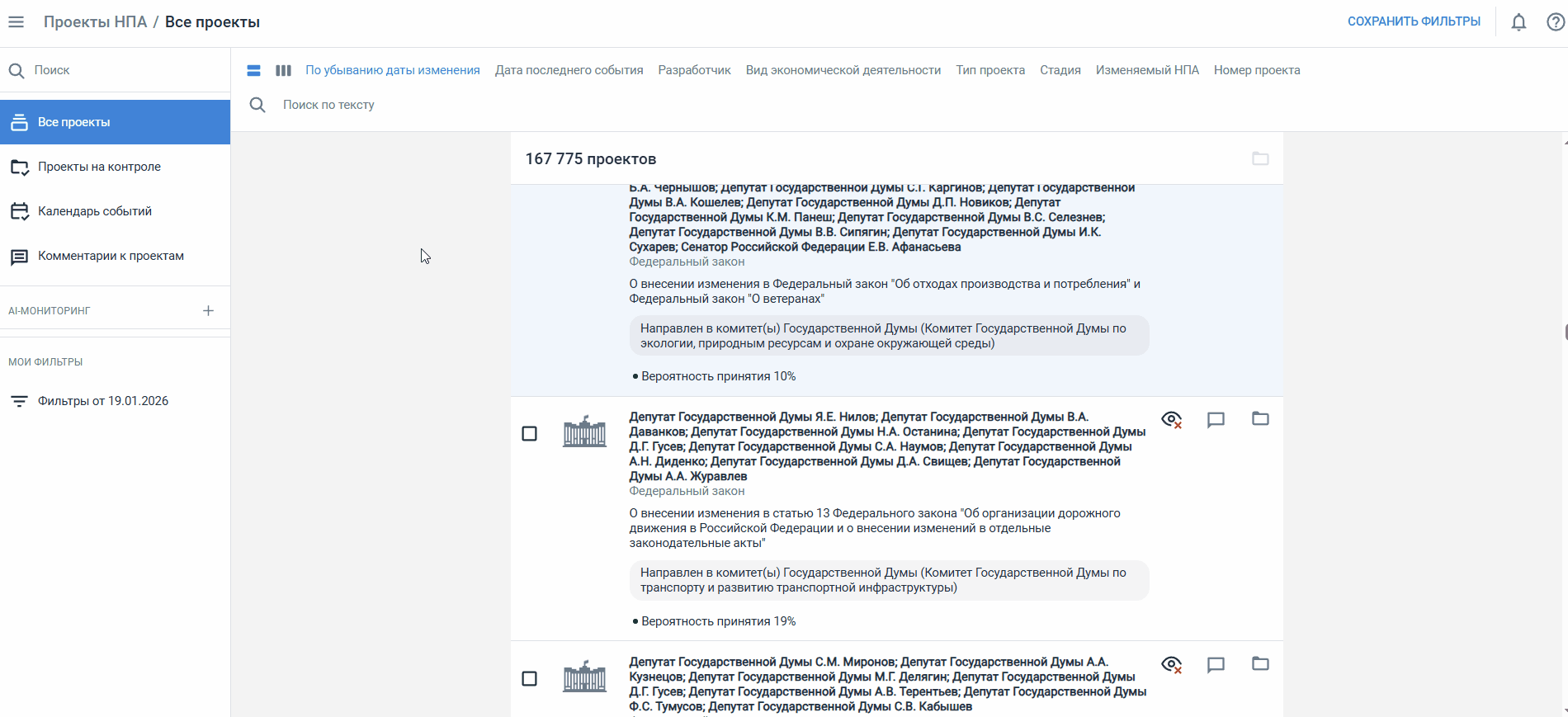Open Комментарии к проектам section
The height and width of the screenshot is (717, 1568).
coord(116,256)
